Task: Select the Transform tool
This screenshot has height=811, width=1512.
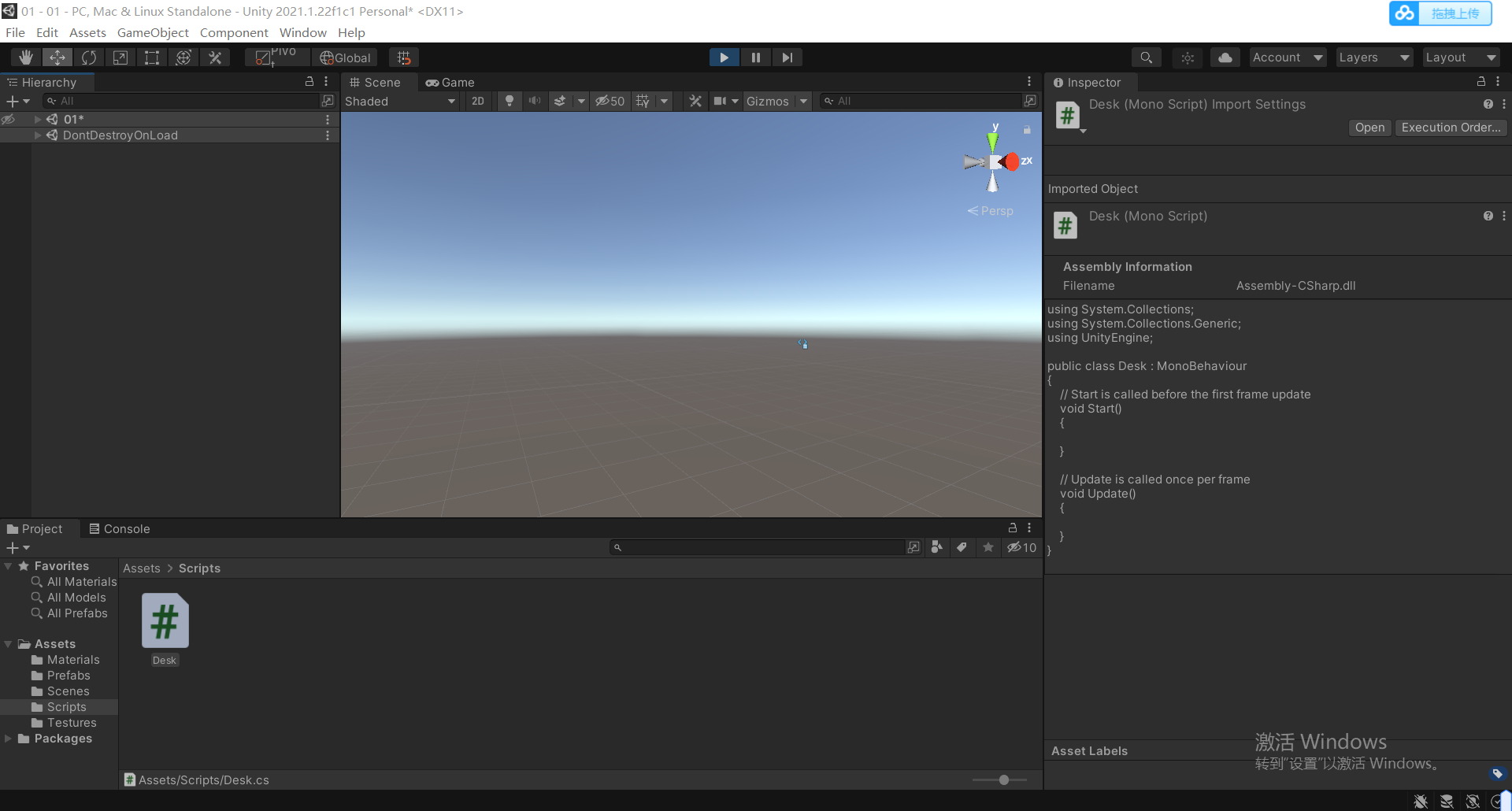Action: (183, 57)
